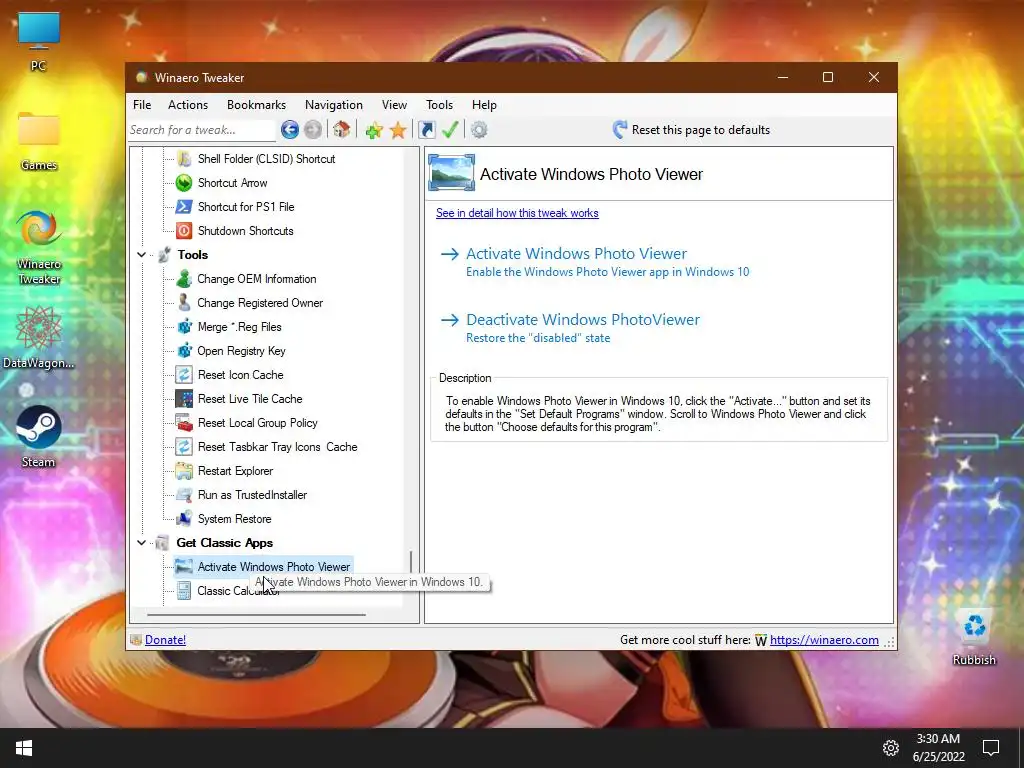This screenshot has width=1024, height=768.
Task: Select Reset Icon Cache tree item text
Action: 240,375
